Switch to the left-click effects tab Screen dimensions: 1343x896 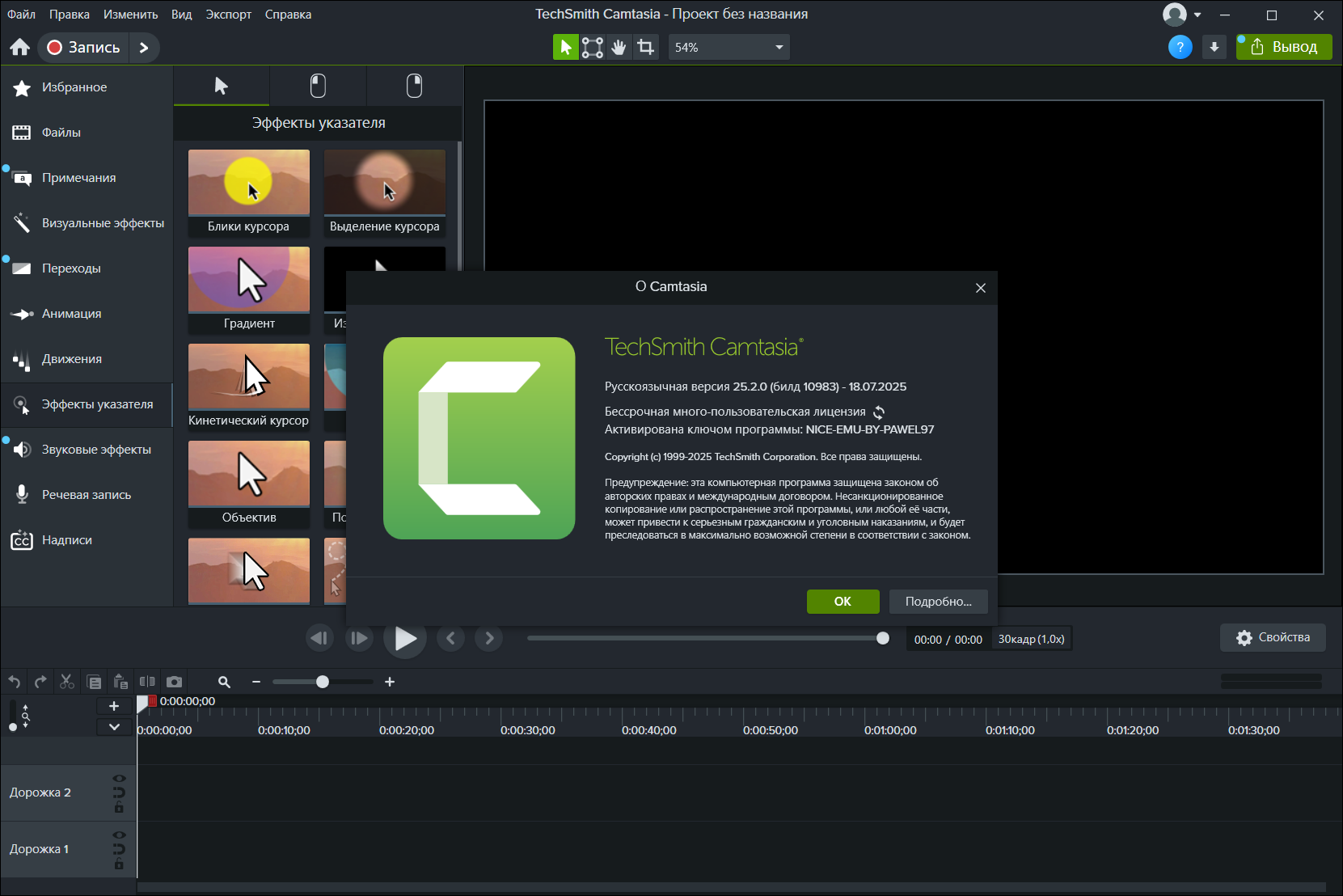(x=318, y=86)
